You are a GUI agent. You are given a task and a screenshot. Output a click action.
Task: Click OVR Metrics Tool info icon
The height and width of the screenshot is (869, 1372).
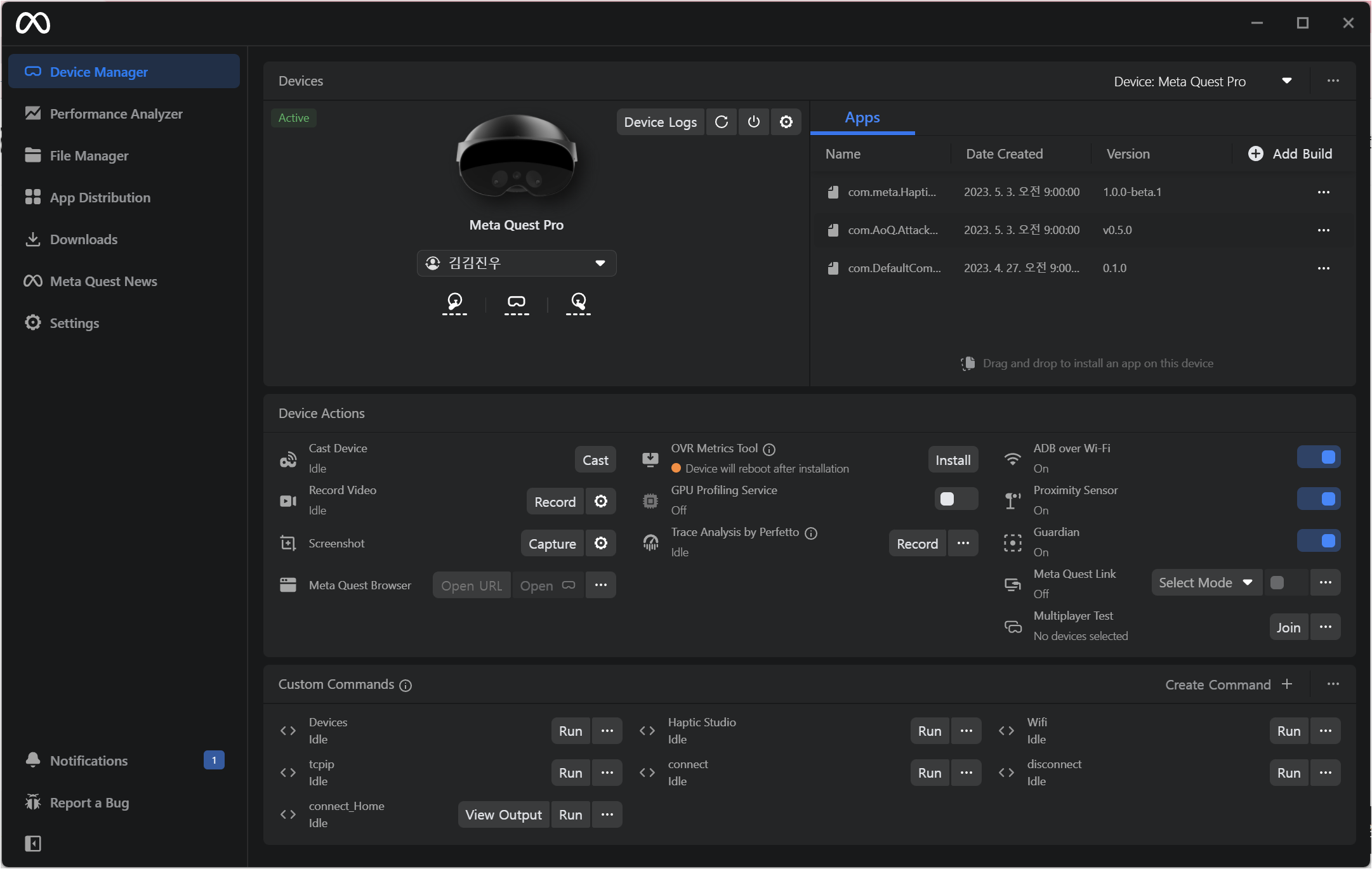769,449
